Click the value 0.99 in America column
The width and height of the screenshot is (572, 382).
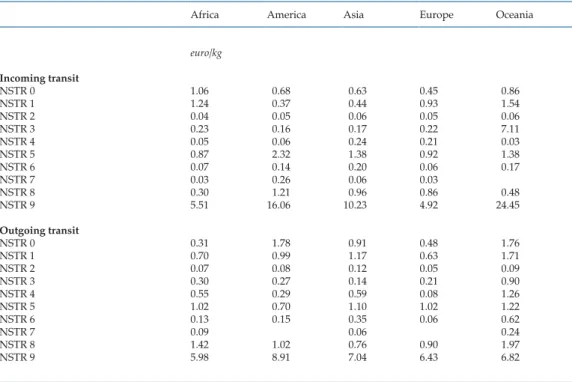(x=281, y=256)
